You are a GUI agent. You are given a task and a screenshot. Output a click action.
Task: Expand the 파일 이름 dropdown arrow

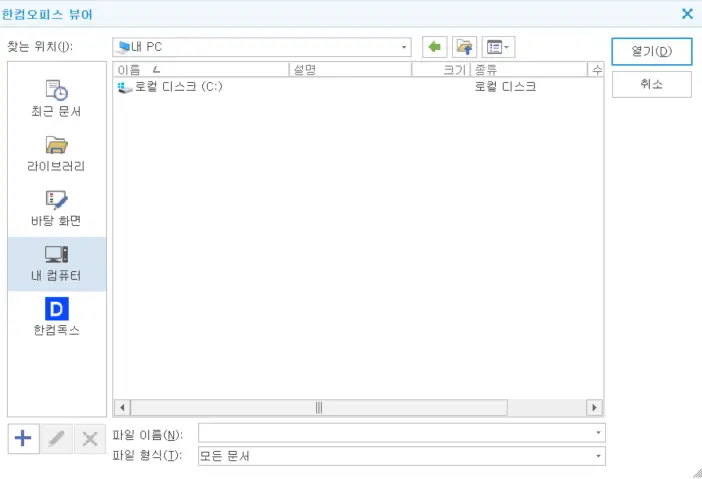[598, 432]
